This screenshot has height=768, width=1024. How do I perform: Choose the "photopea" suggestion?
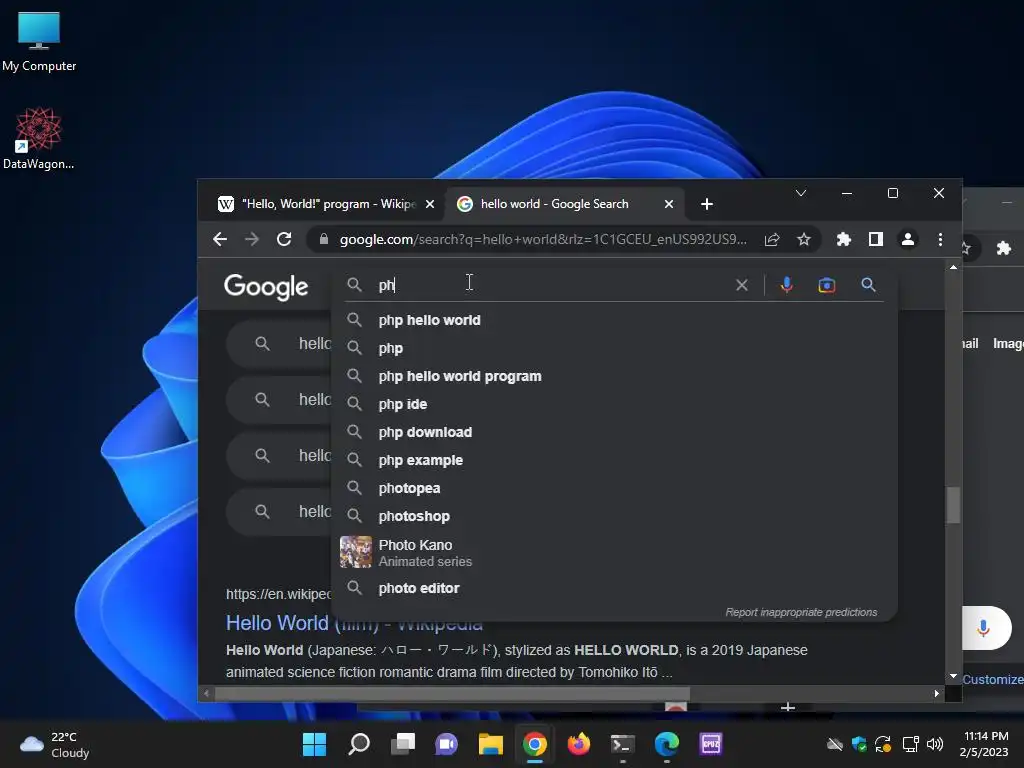[x=614, y=488]
